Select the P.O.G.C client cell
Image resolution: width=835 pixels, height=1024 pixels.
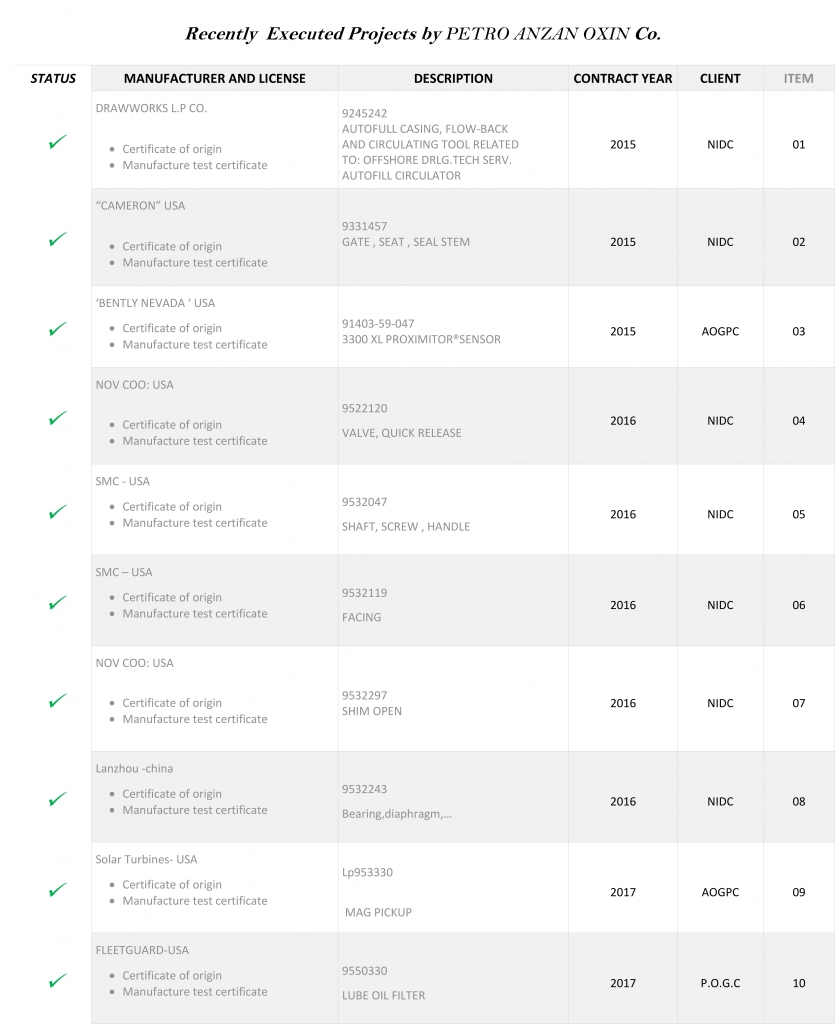coord(720,983)
